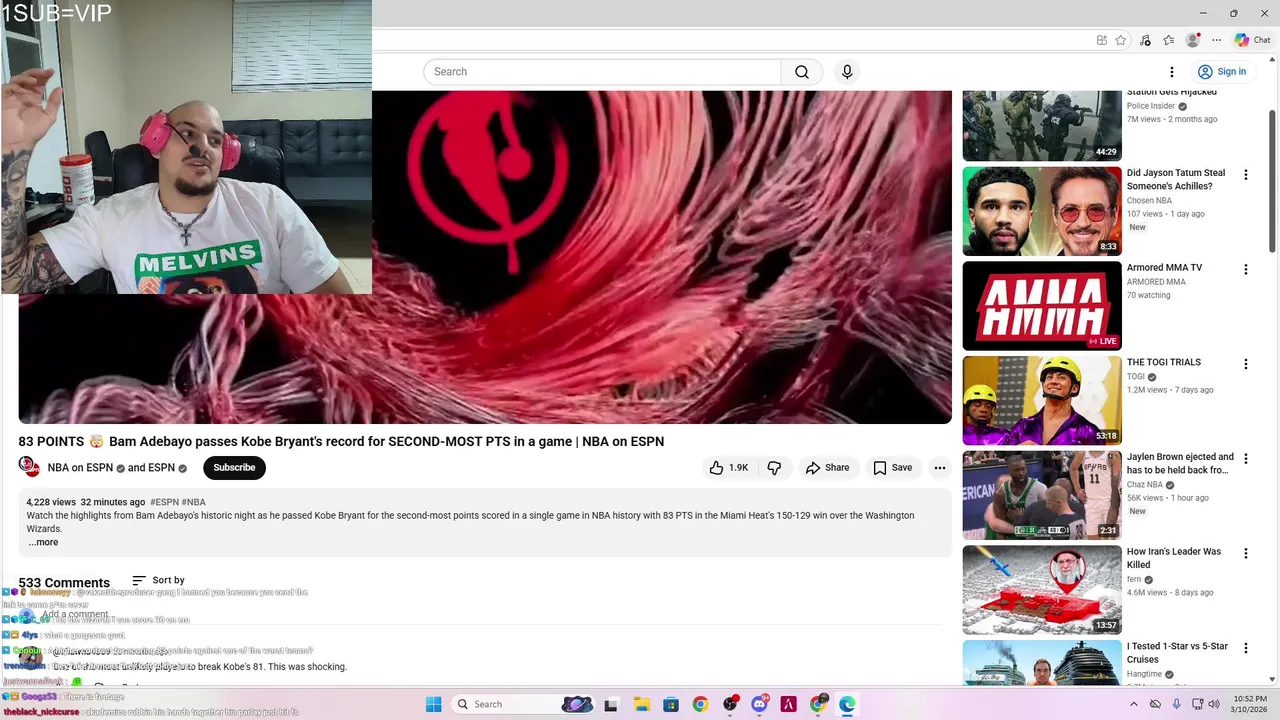The width and height of the screenshot is (1280, 720).
Task: Open Jaylen Brown ejected video thumbnail
Action: (1042, 495)
